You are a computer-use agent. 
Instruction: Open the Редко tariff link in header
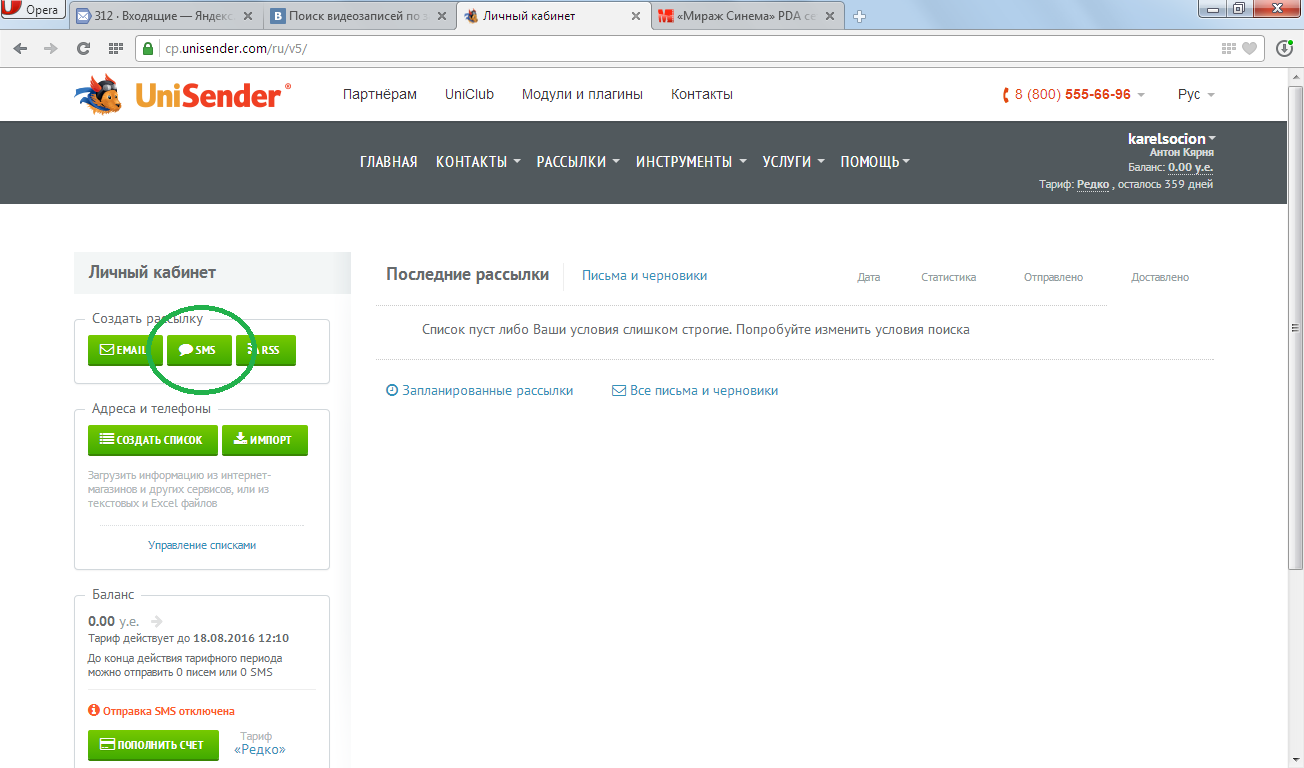pos(1093,185)
